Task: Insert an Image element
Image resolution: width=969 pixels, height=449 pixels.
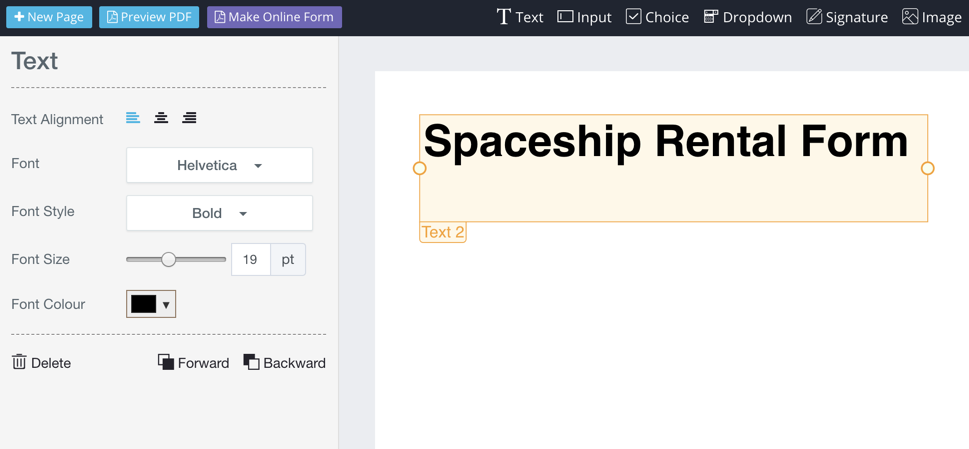Action: click(x=931, y=17)
